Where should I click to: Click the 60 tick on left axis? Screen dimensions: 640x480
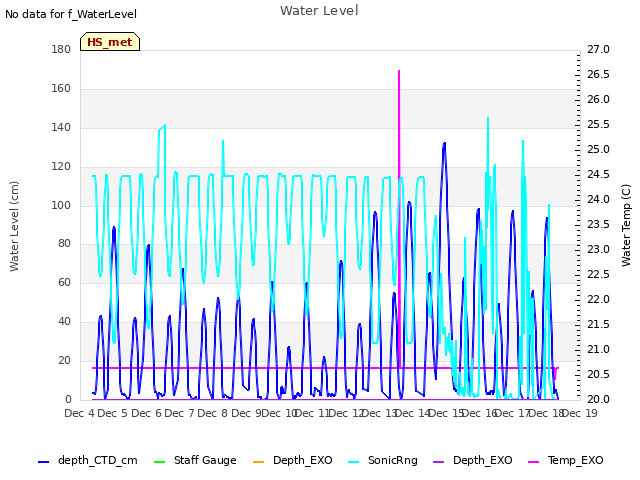[x=64, y=282]
